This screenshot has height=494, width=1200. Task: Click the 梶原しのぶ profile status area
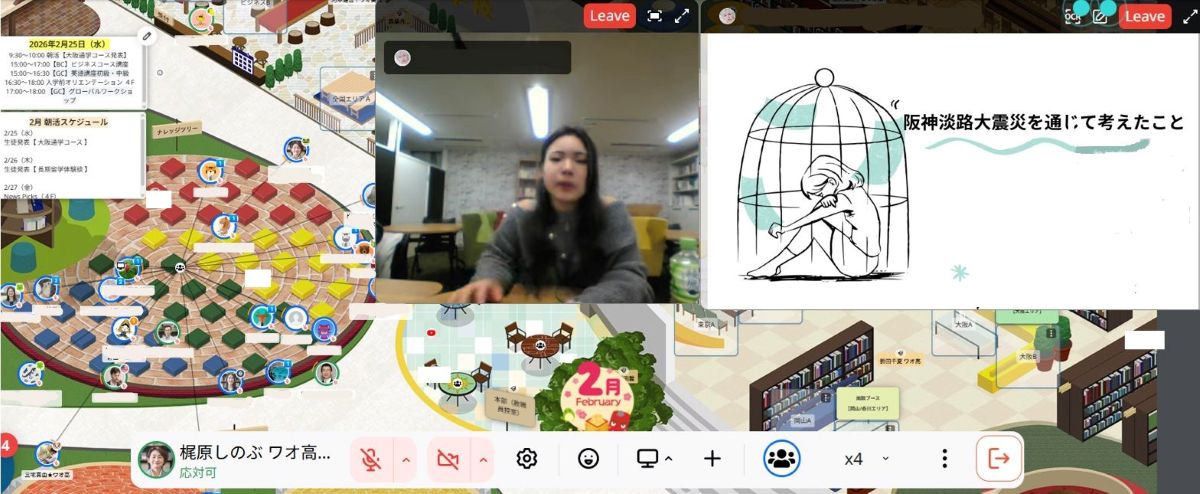tap(235, 459)
